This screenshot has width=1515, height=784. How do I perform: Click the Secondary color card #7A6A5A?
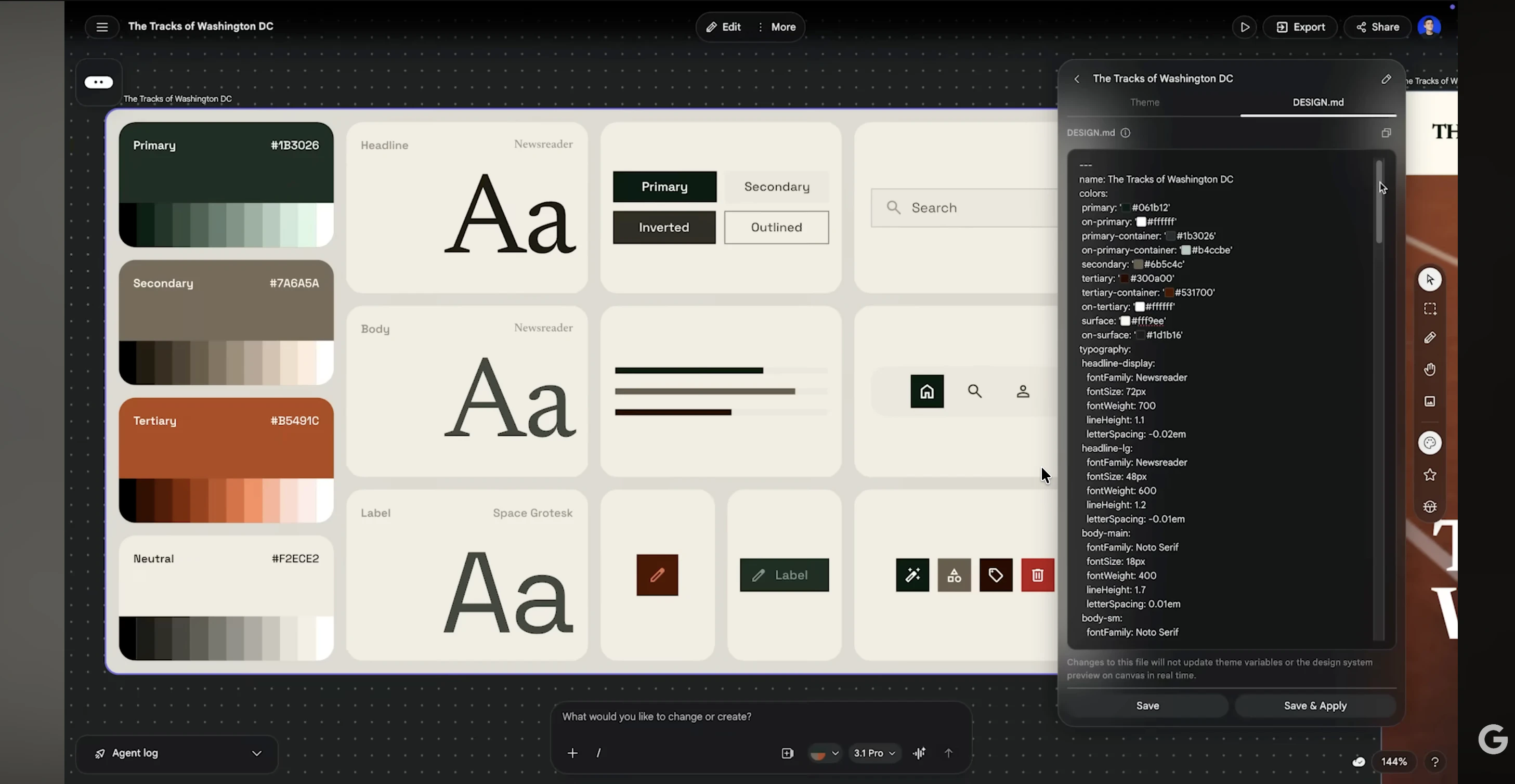[x=226, y=322]
